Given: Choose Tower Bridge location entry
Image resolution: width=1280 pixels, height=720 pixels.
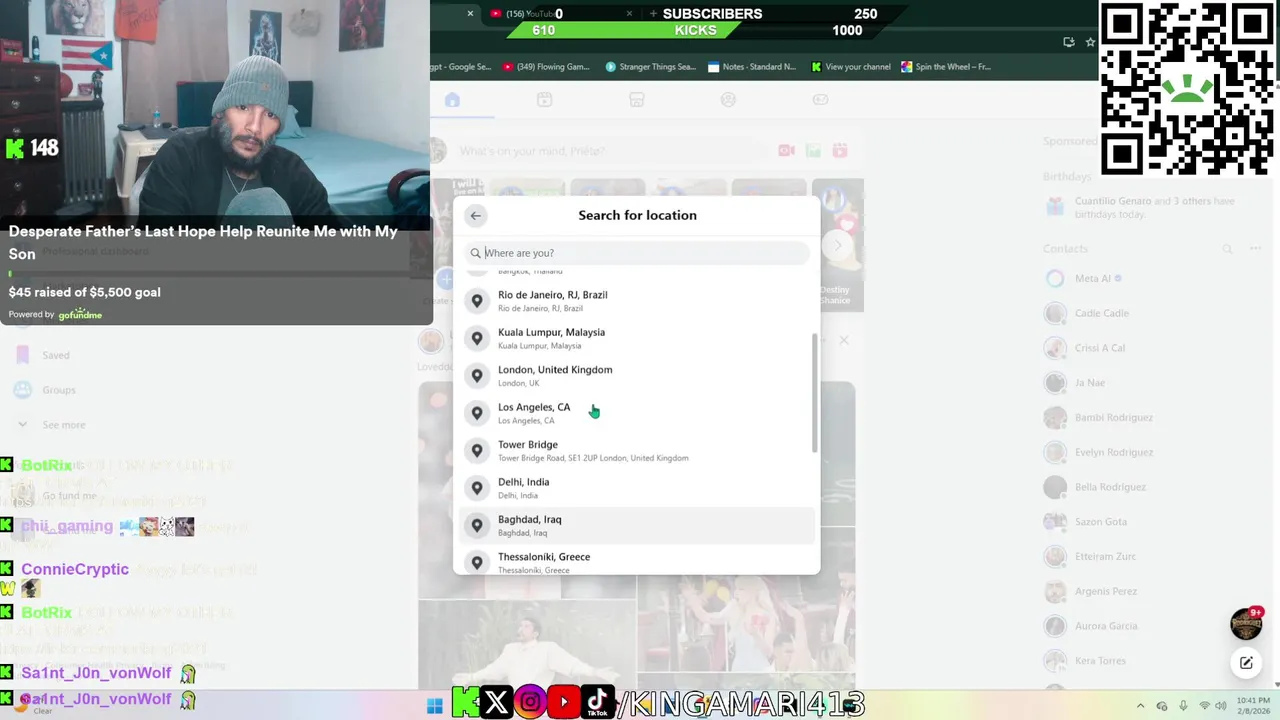Looking at the screenshot, I should coord(637,451).
